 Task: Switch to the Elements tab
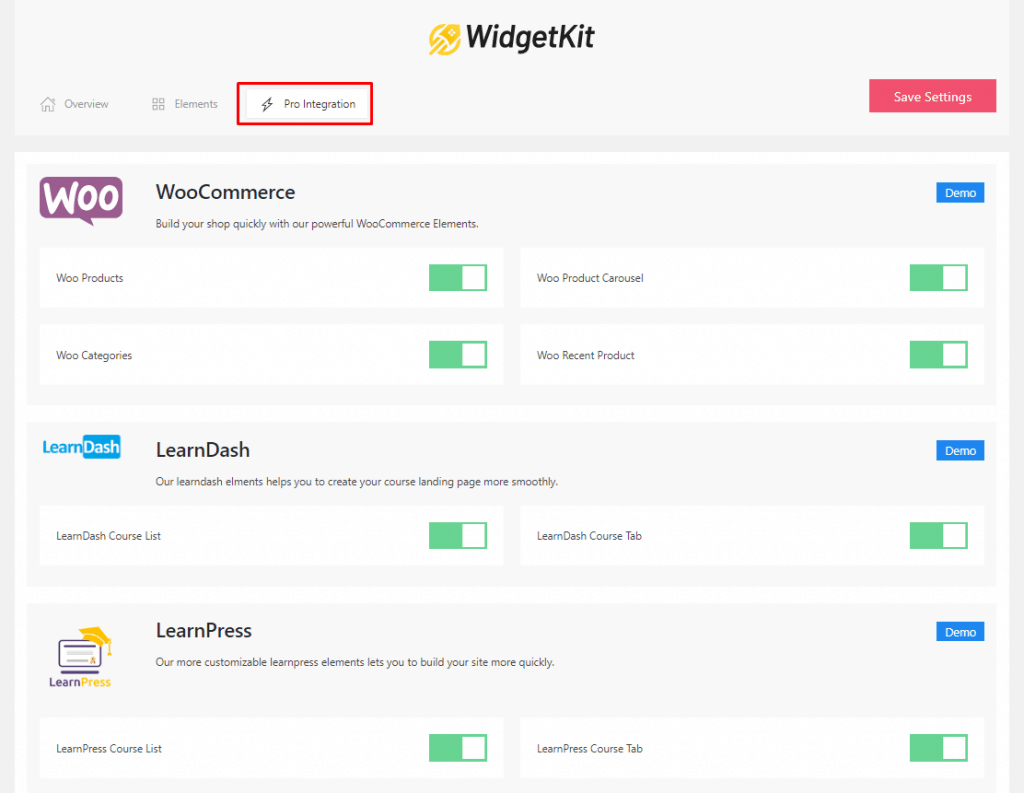click(185, 104)
